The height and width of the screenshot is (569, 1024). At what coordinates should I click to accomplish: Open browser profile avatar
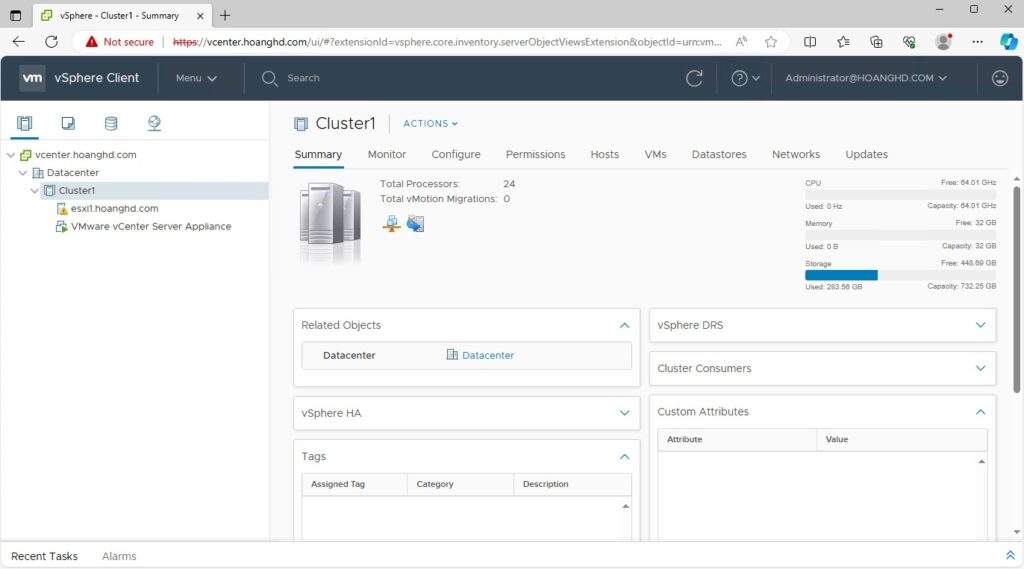943,42
